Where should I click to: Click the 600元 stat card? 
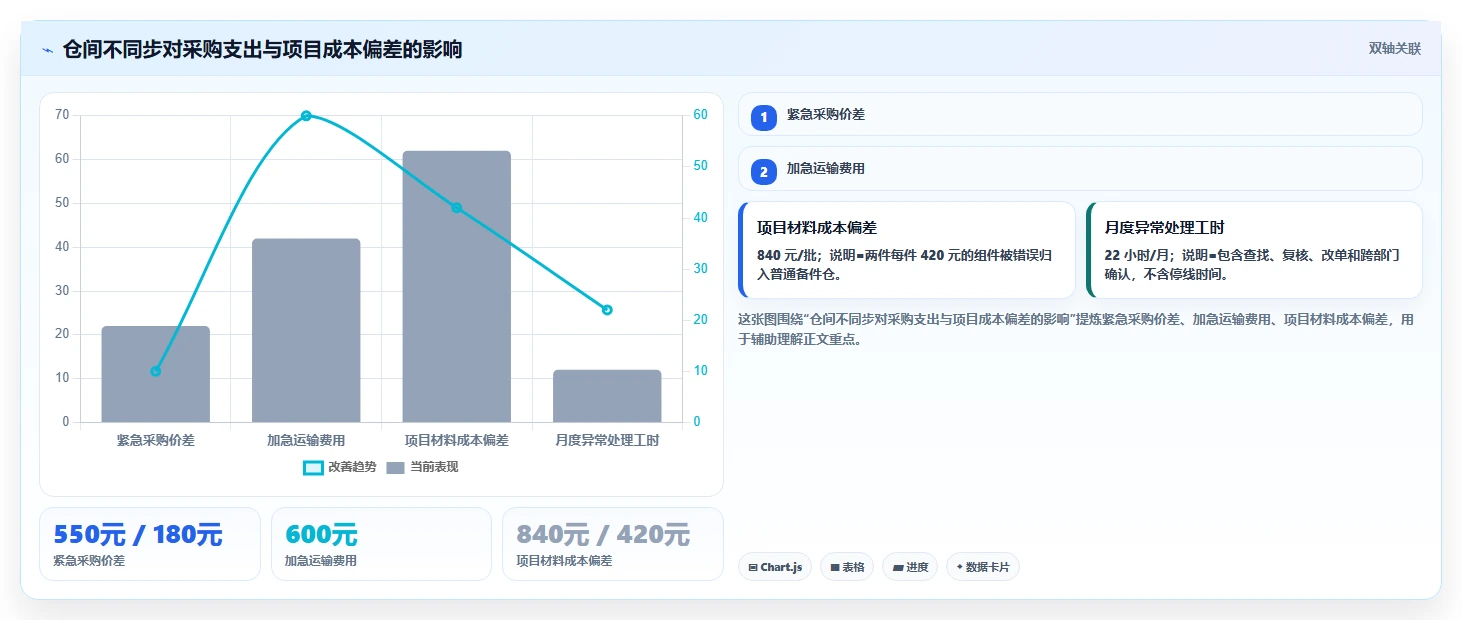click(381, 544)
